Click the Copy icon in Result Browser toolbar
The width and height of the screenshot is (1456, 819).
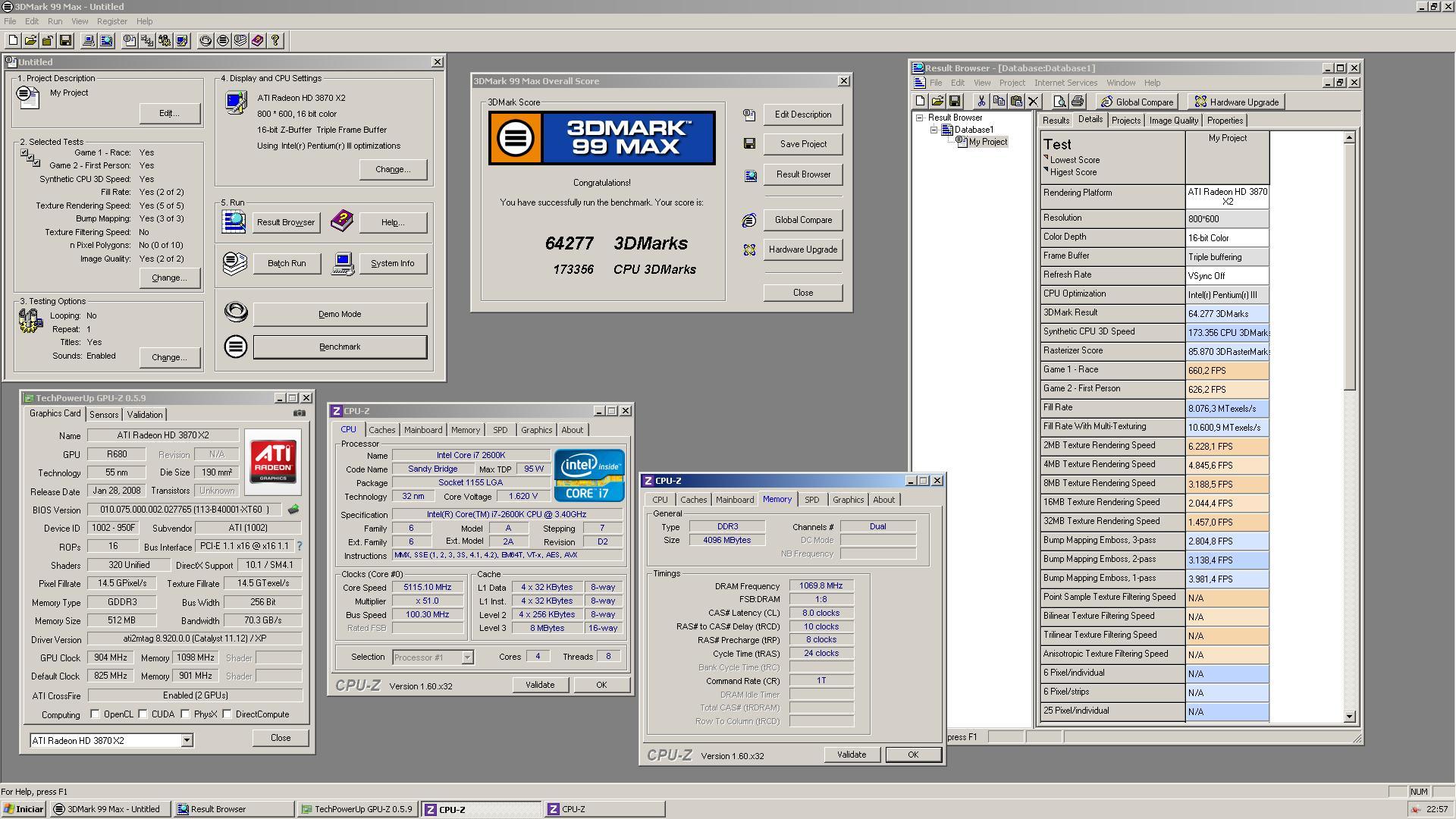coord(999,102)
